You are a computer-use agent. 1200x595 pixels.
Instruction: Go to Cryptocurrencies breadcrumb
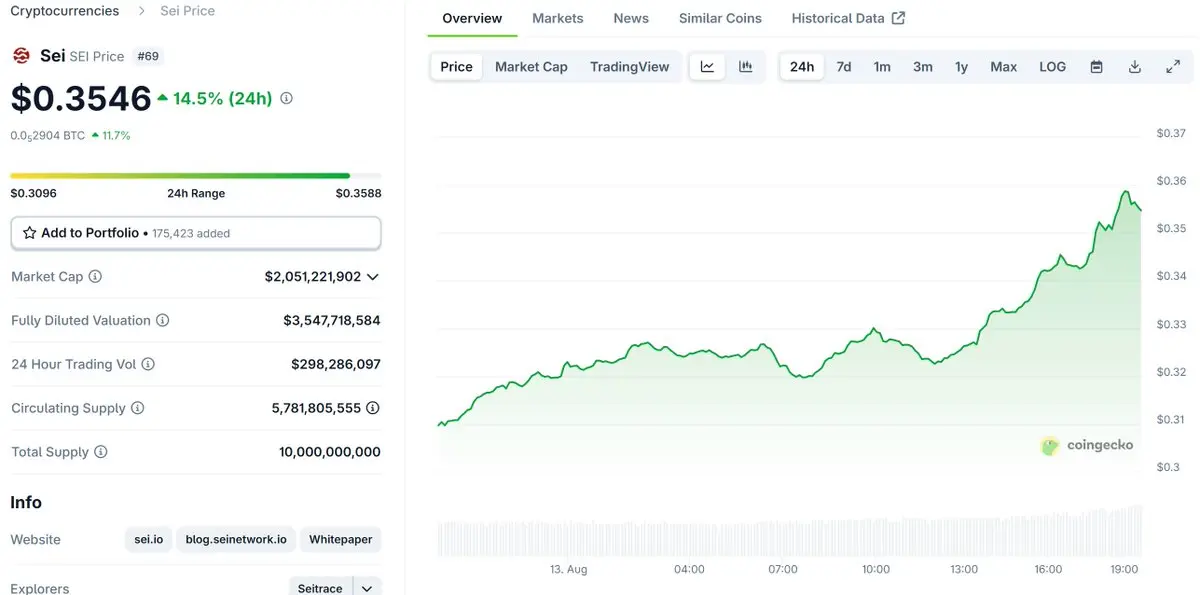pyautogui.click(x=65, y=11)
